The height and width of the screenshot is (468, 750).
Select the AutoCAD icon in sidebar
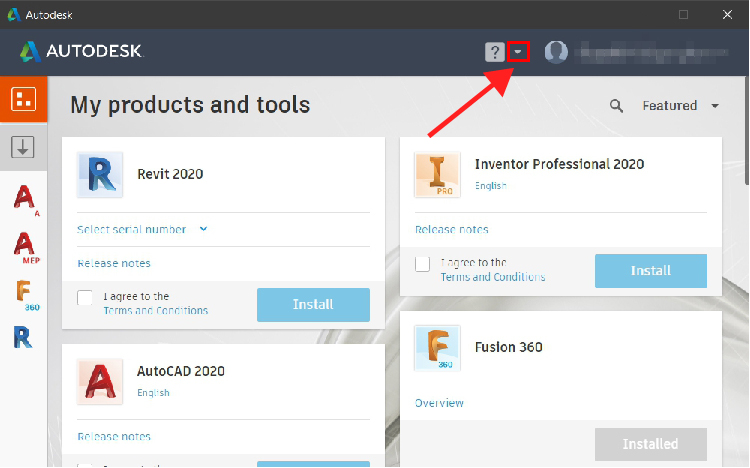(25, 197)
